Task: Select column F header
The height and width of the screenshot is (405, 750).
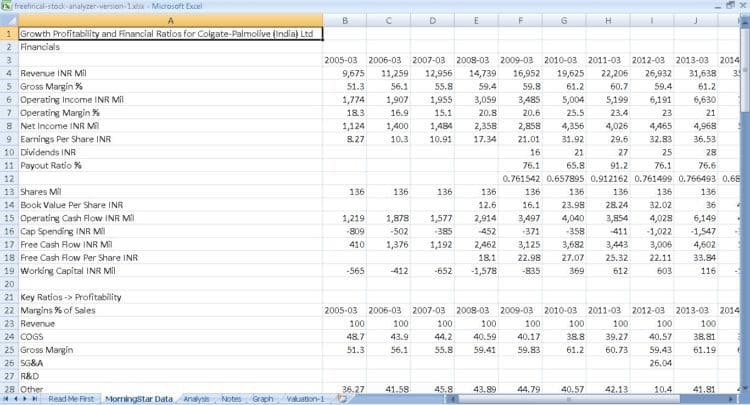Action: (x=520, y=21)
